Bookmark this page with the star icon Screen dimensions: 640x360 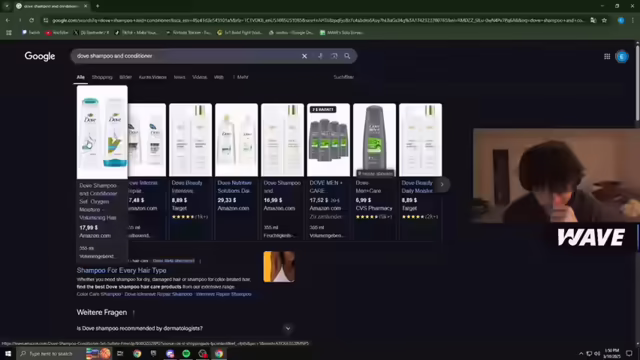[x=604, y=20]
